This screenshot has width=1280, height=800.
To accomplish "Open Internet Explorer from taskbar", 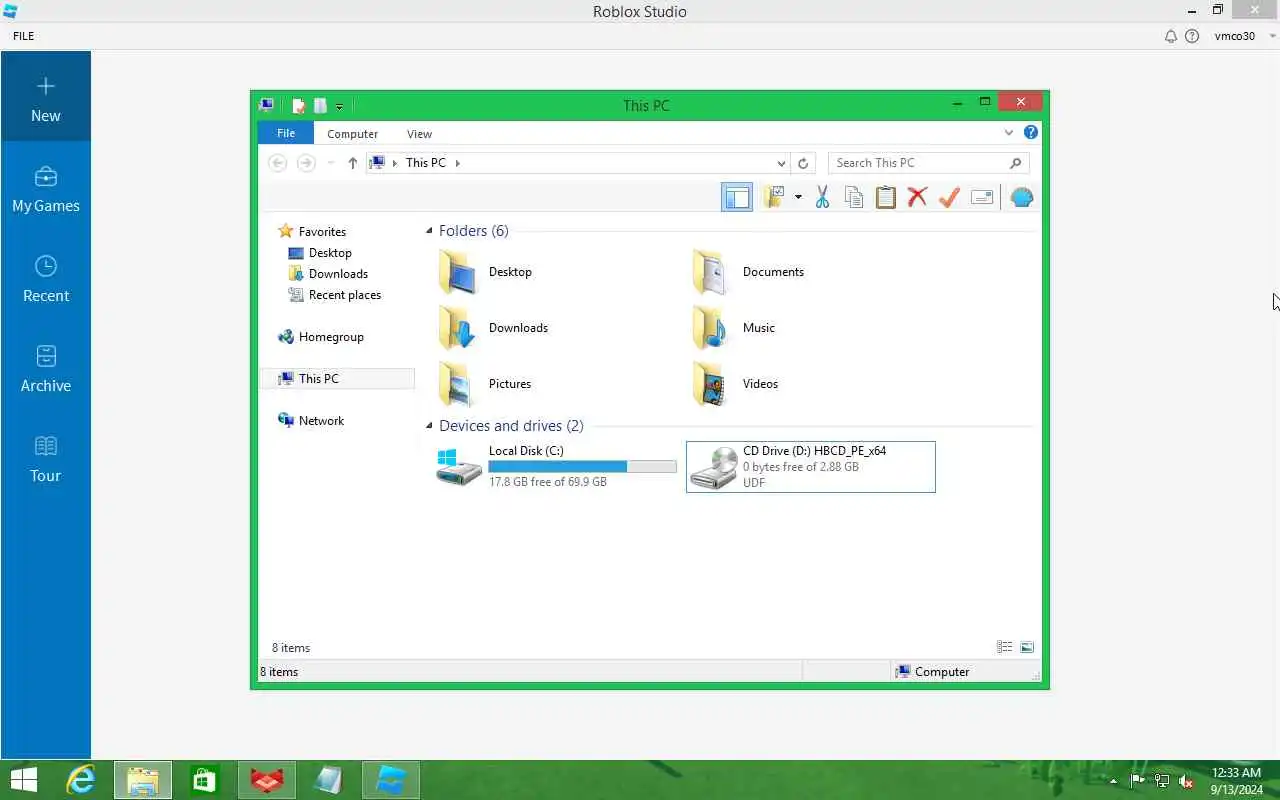I will coord(80,780).
